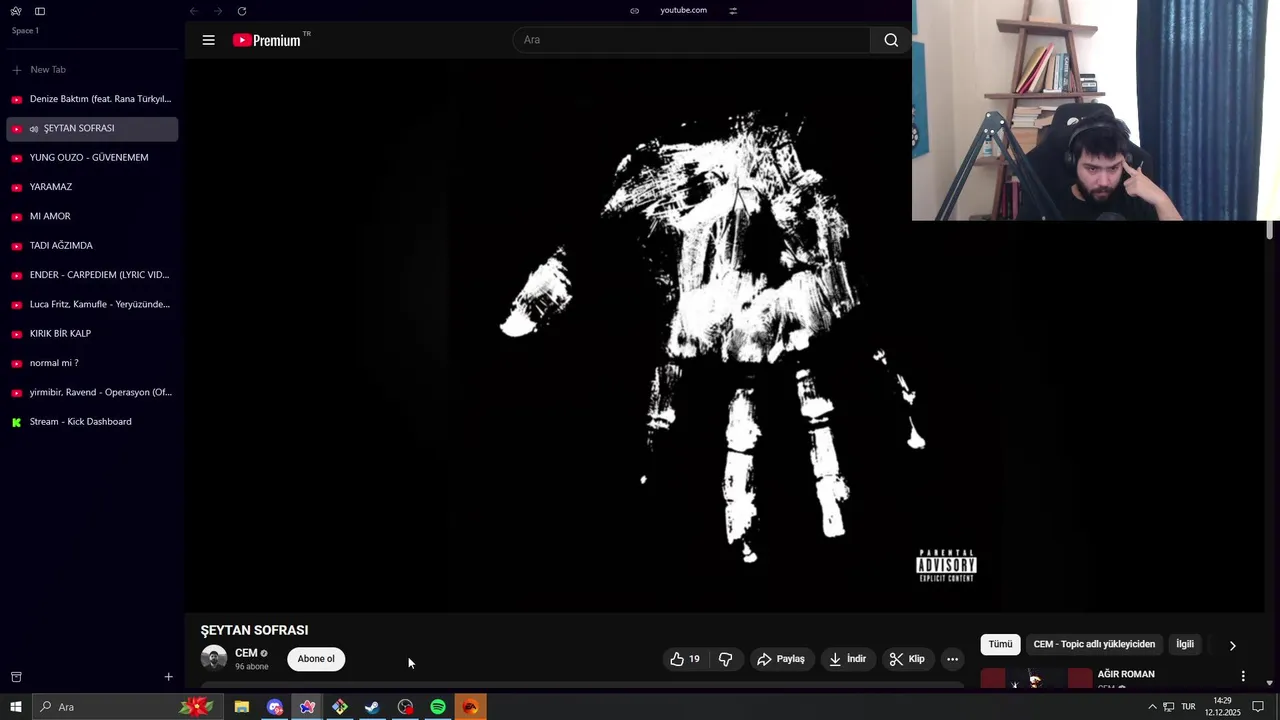Open the taskbar clock and date

click(1222, 707)
